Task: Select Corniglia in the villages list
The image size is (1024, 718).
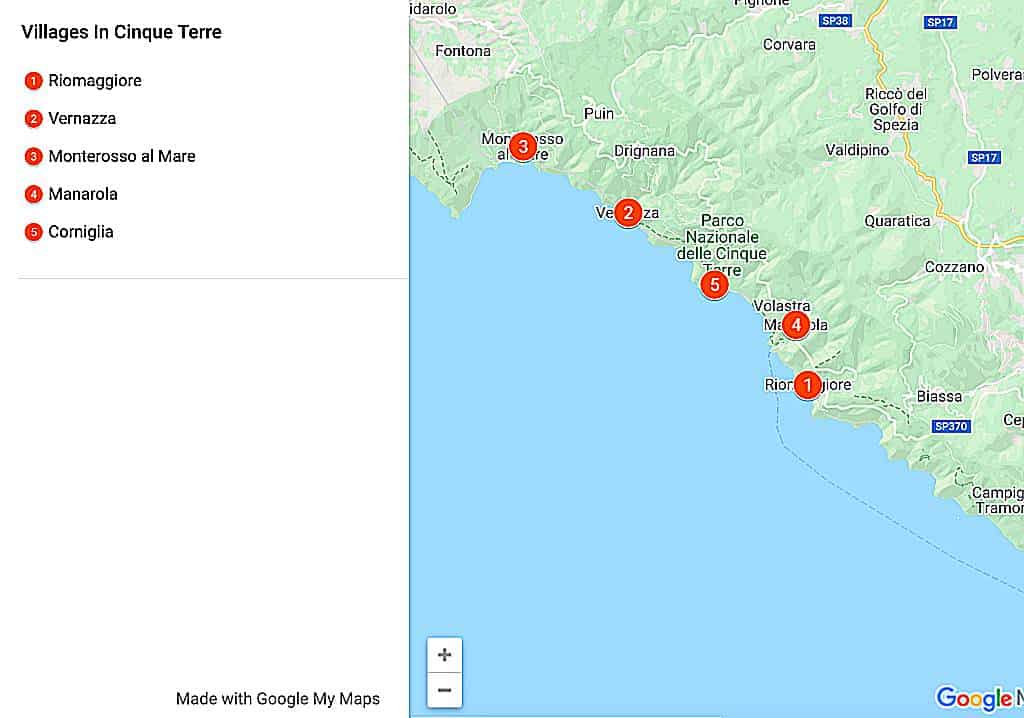Action: [x=81, y=232]
